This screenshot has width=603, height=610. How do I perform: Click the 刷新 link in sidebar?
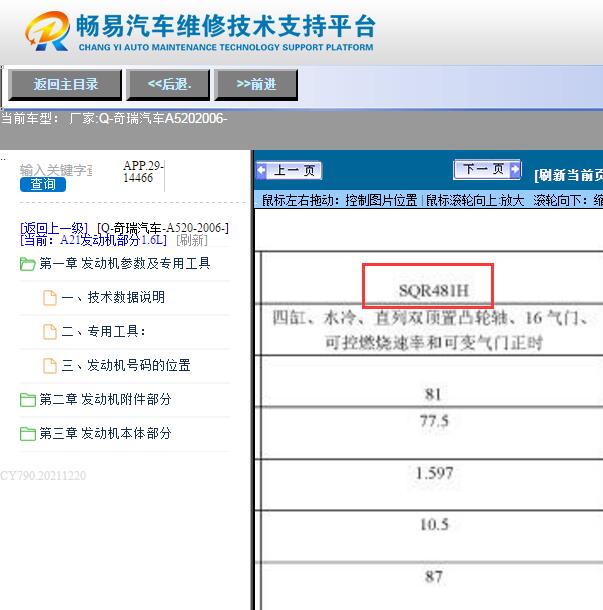click(192, 240)
